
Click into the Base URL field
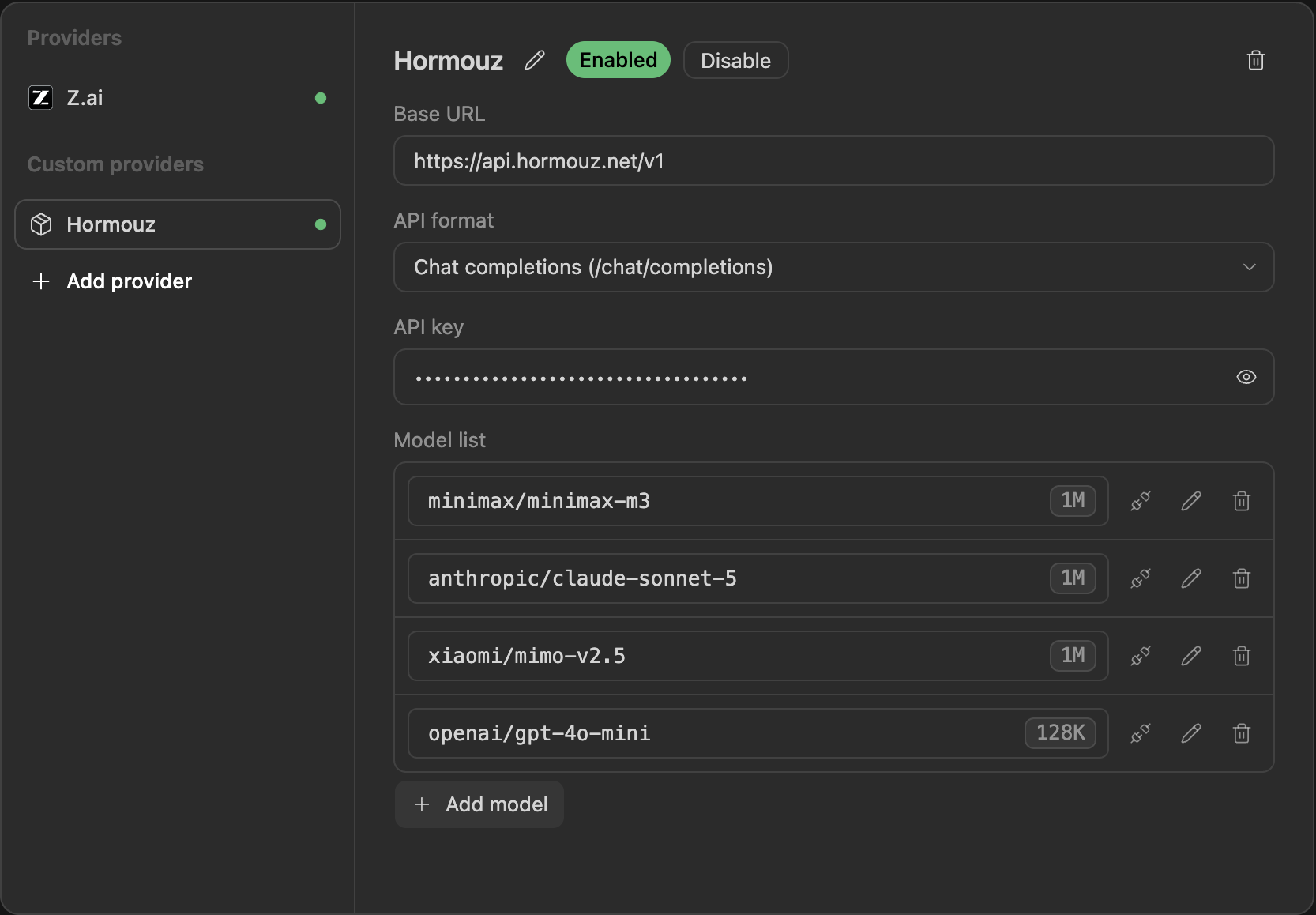[x=834, y=160]
